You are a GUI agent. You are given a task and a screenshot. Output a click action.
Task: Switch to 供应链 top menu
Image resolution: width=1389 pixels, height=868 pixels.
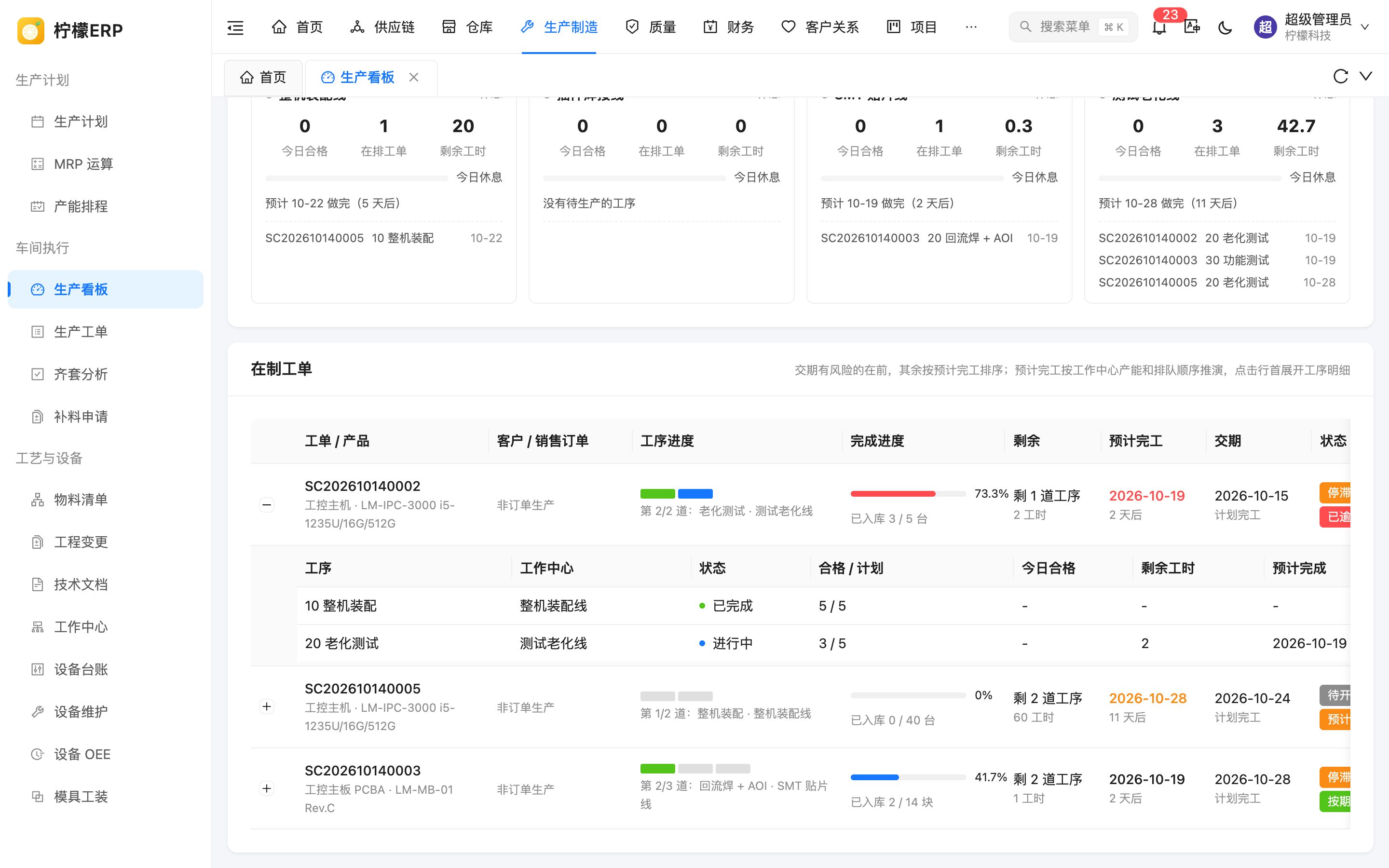[382, 27]
